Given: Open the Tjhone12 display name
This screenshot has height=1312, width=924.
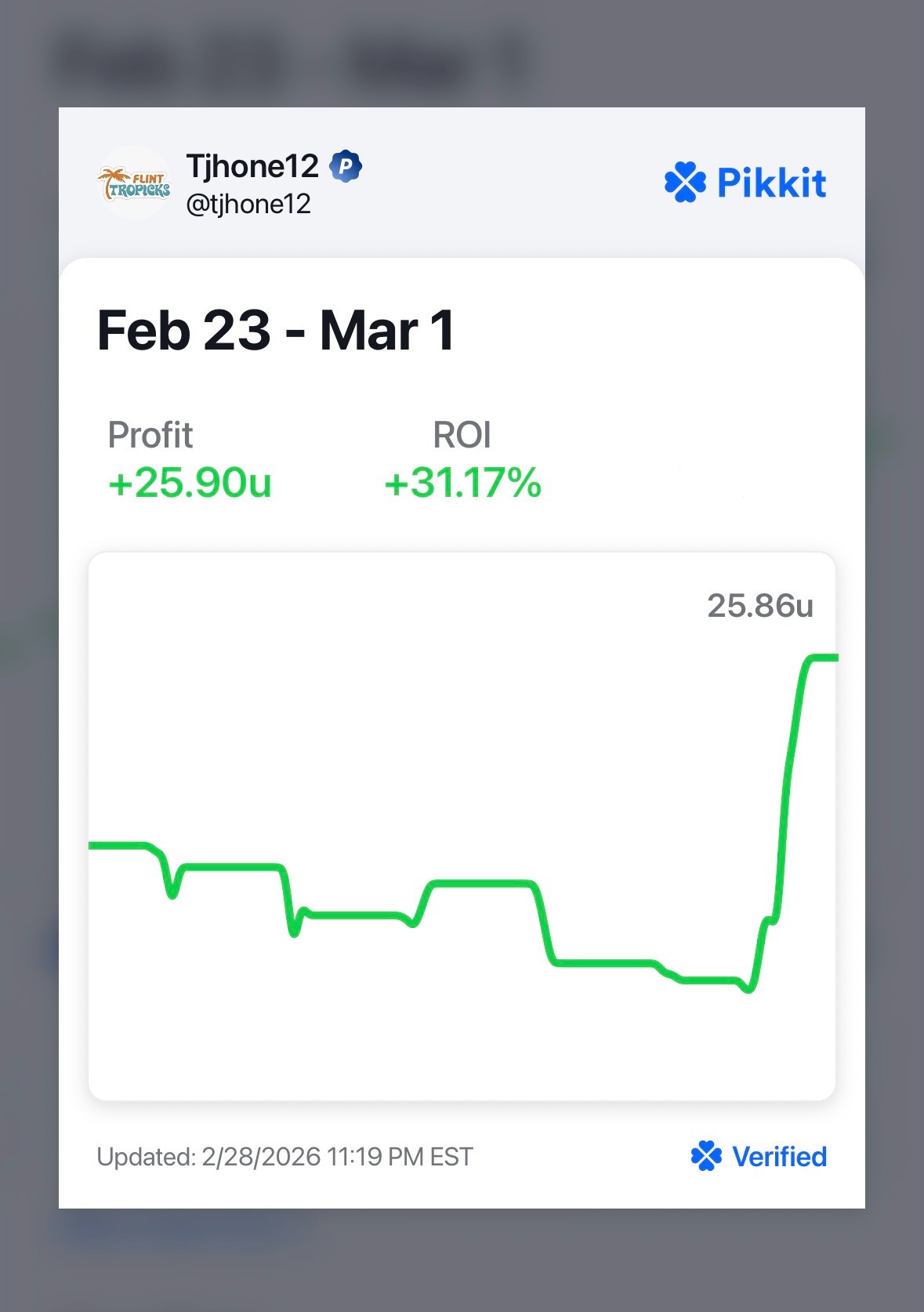Looking at the screenshot, I should 252,166.
